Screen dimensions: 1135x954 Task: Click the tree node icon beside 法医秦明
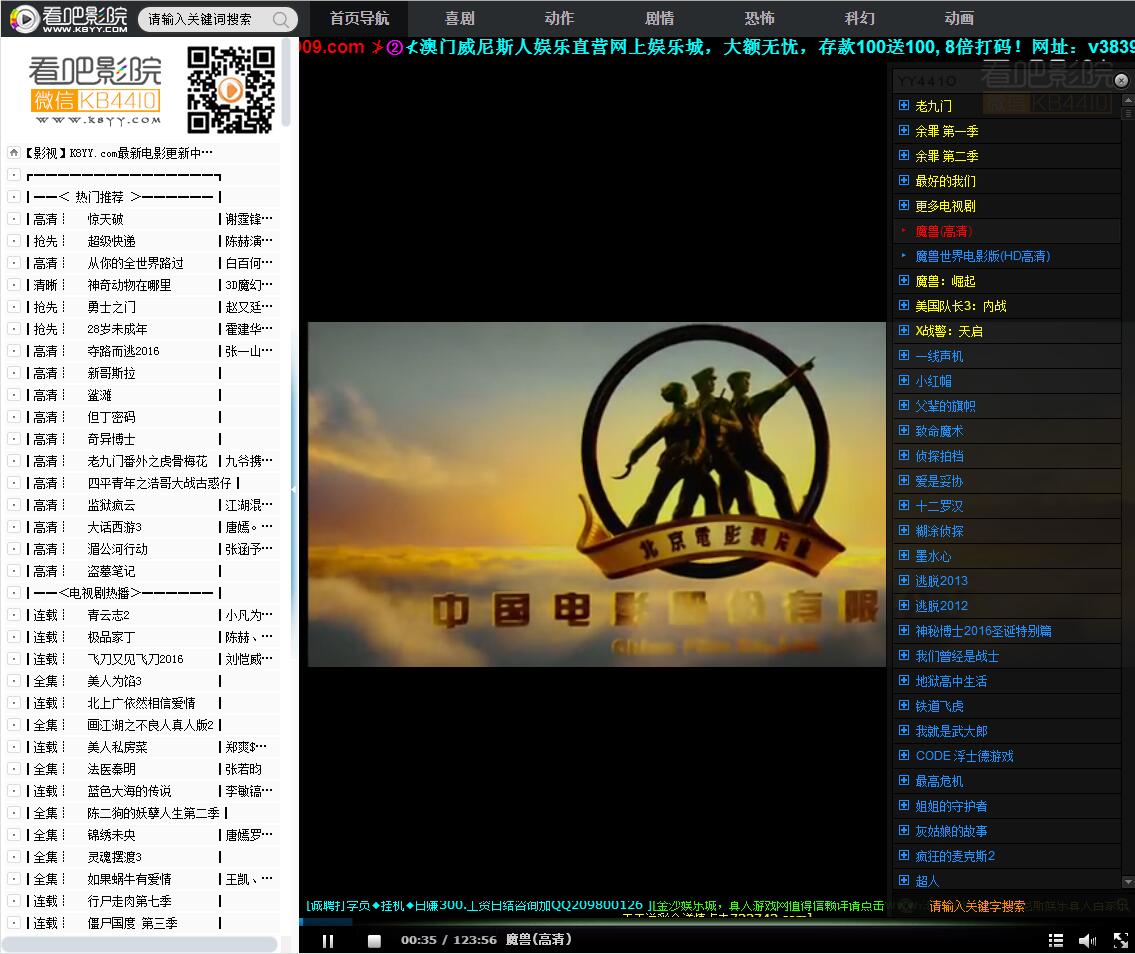tap(14, 769)
